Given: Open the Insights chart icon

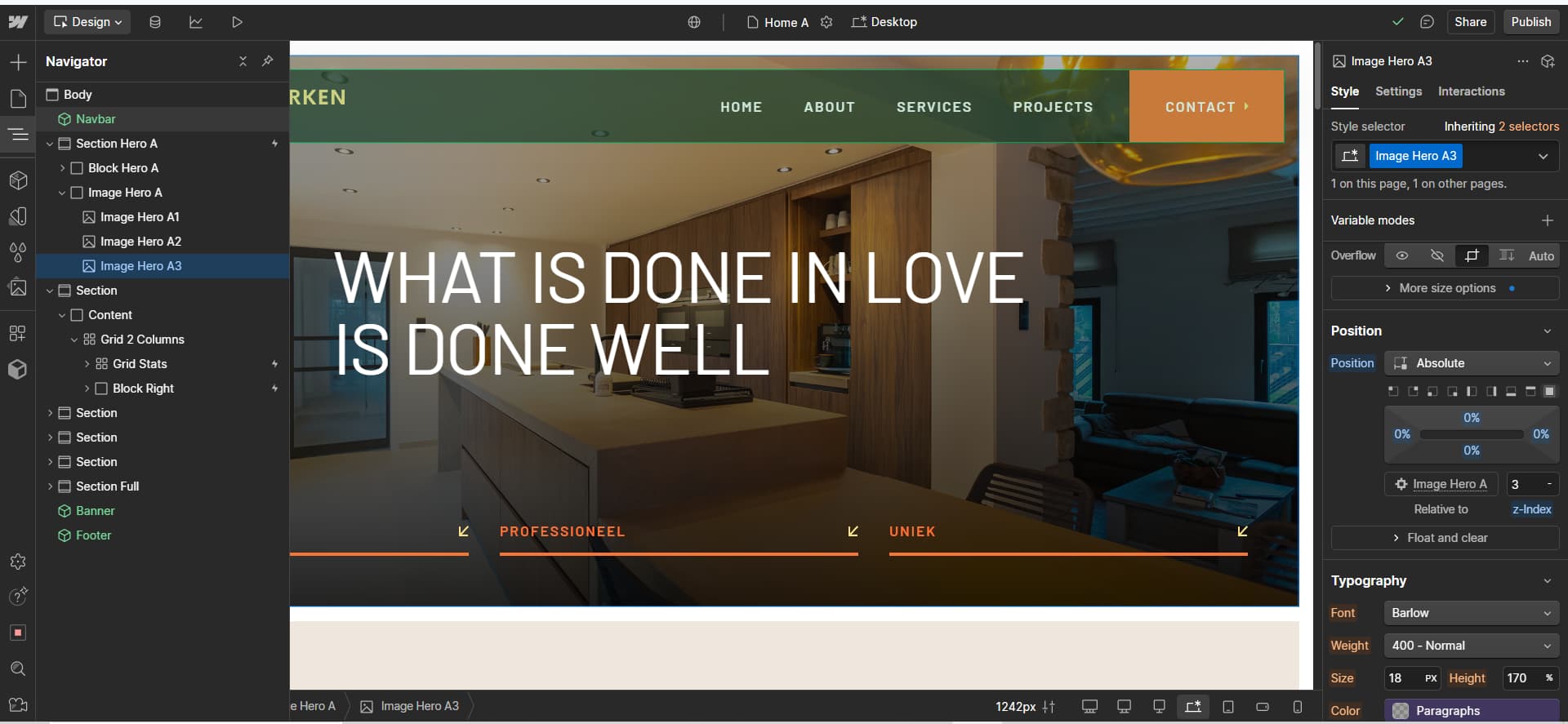Looking at the screenshot, I should coord(196,22).
